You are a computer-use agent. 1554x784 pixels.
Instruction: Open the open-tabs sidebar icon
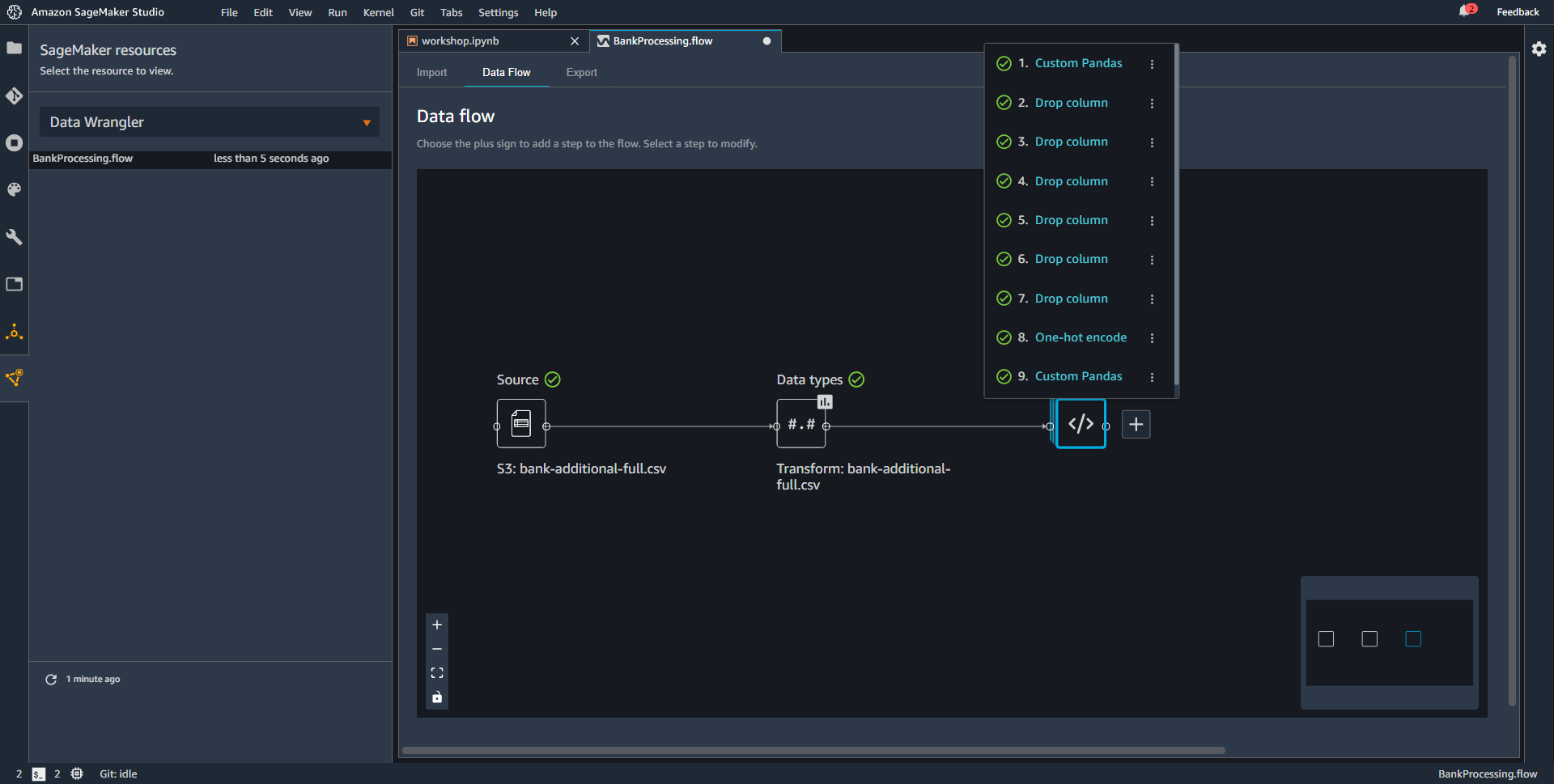pyautogui.click(x=14, y=284)
